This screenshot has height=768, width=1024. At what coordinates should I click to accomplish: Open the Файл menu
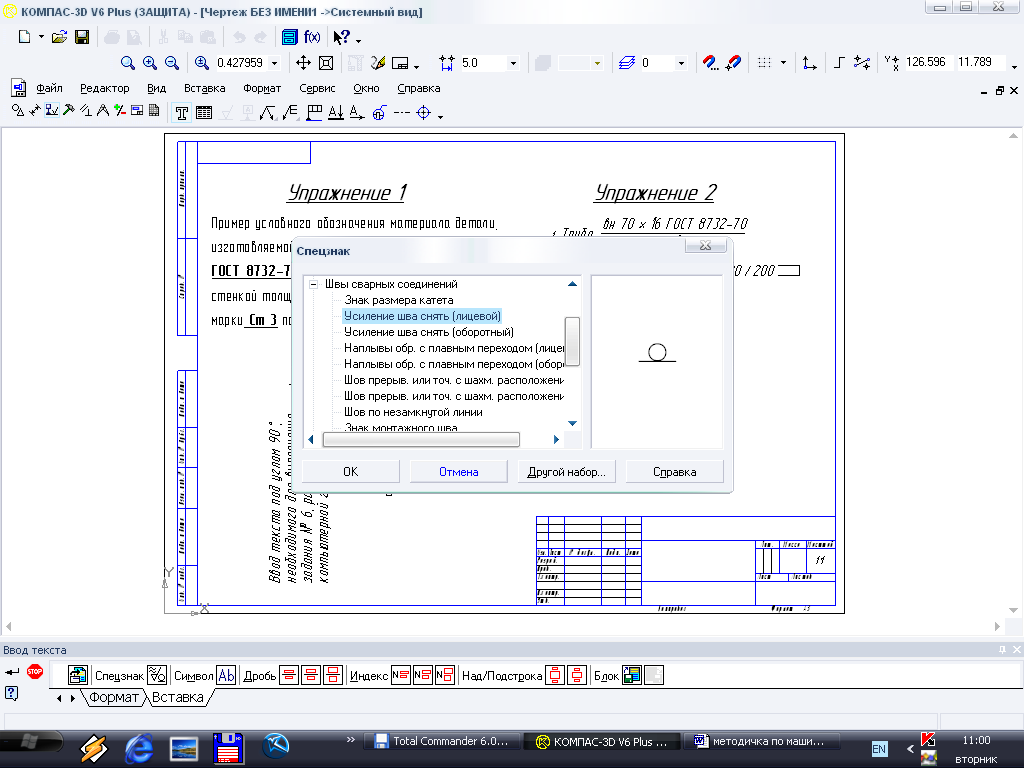49,88
